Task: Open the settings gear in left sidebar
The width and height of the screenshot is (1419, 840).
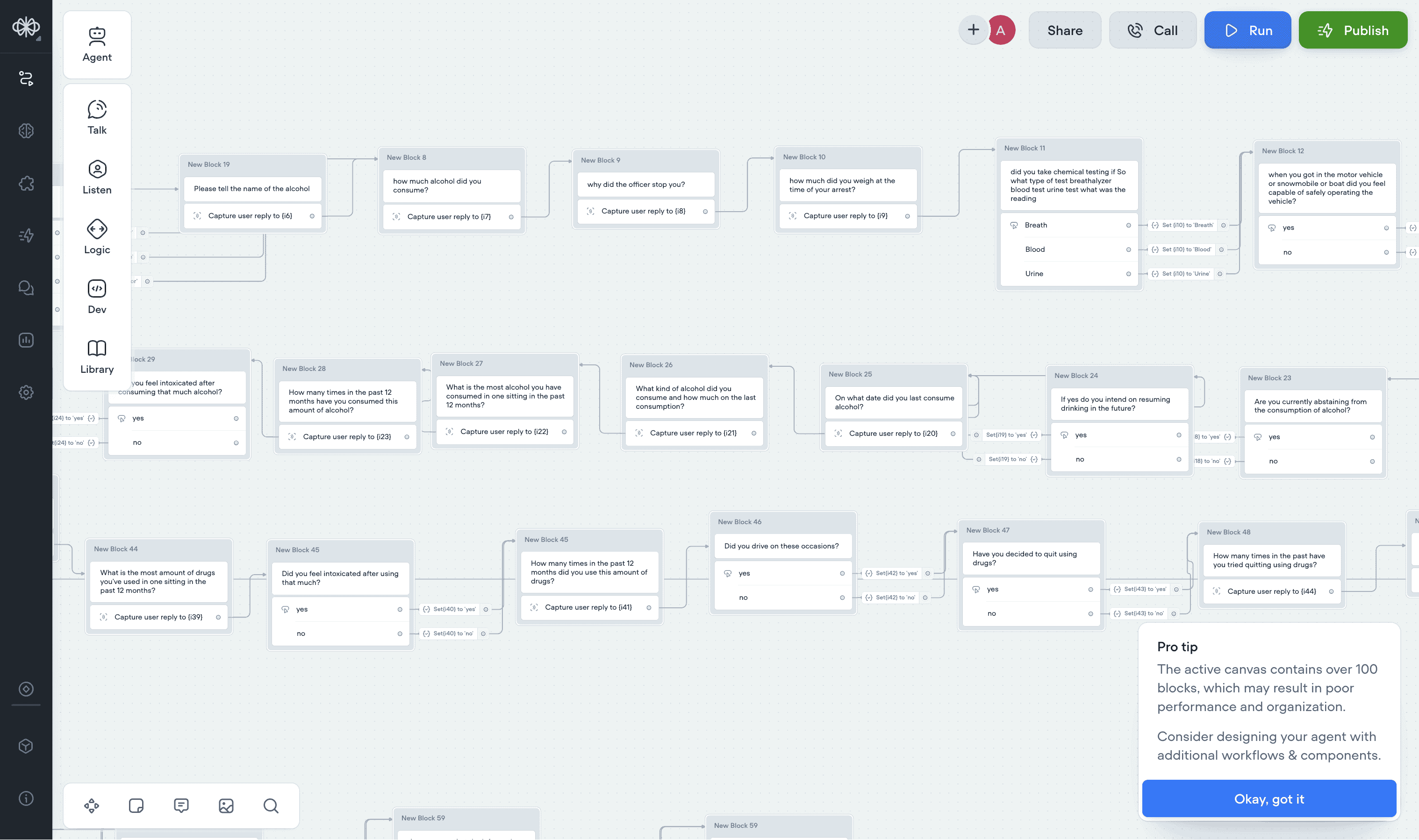Action: click(x=26, y=392)
